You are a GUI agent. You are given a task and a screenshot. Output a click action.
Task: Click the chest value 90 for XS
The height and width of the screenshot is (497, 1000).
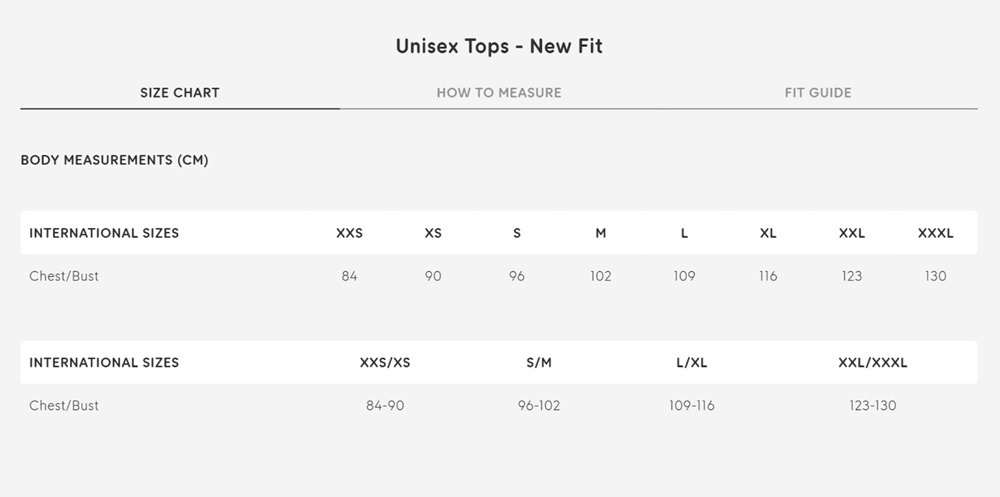tap(433, 276)
